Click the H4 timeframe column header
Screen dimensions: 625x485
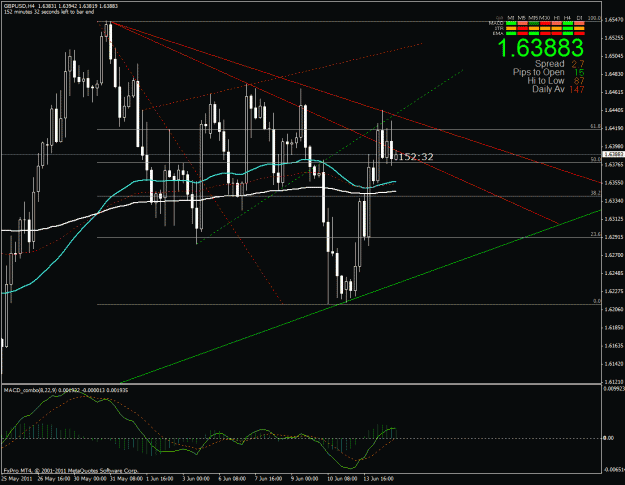567,18
